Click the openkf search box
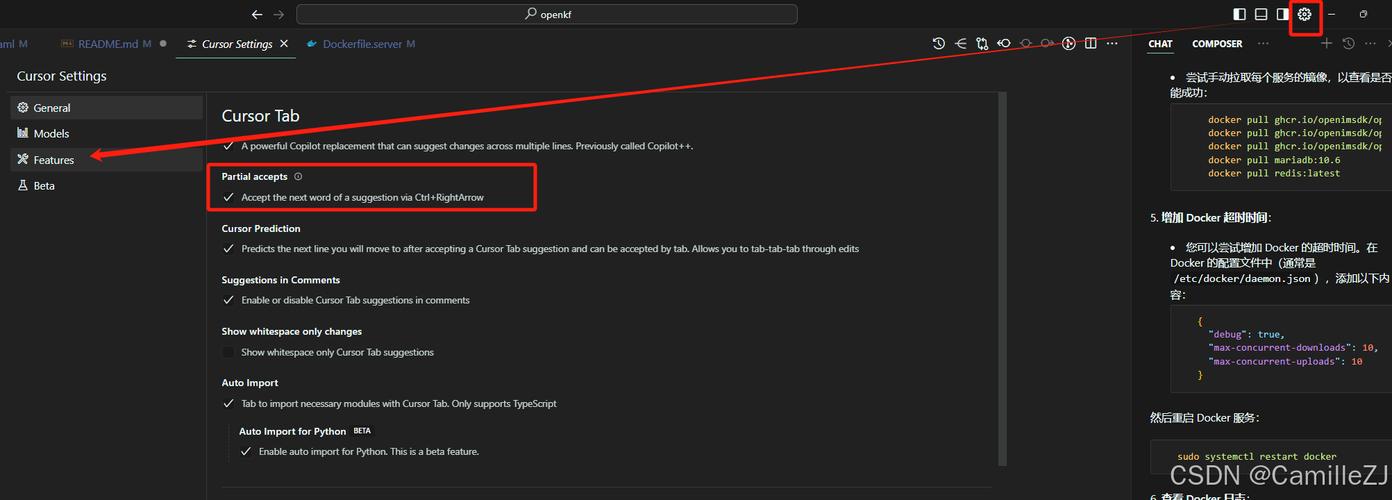This screenshot has height=500, width=1392. (547, 15)
